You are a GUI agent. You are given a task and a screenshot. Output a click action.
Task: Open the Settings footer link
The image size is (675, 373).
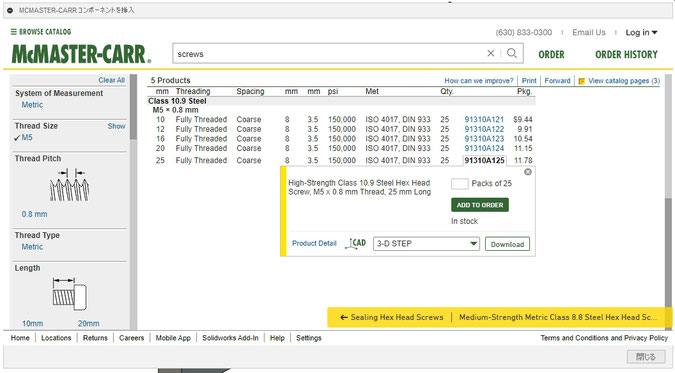click(309, 338)
